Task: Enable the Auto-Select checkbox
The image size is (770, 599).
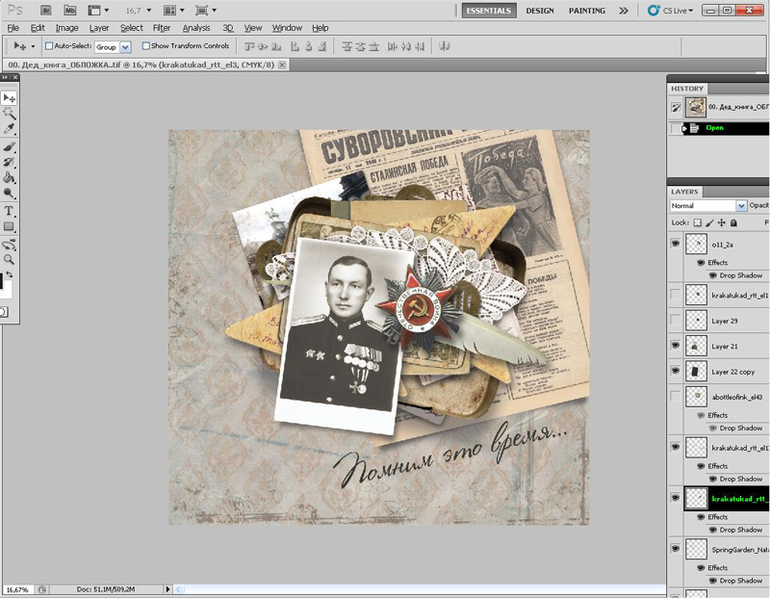Action: 49,46
